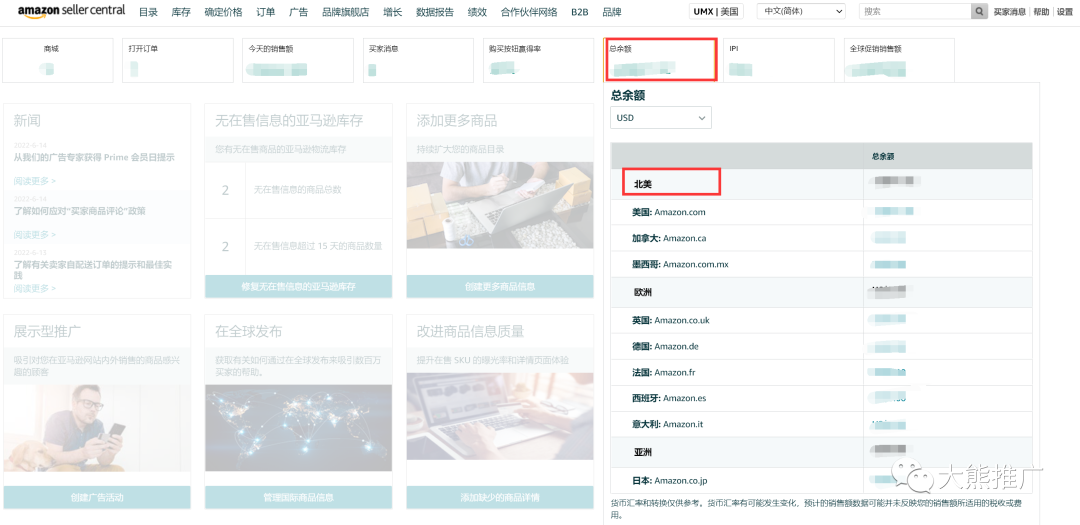Focus the 搜索 search field

(915, 12)
